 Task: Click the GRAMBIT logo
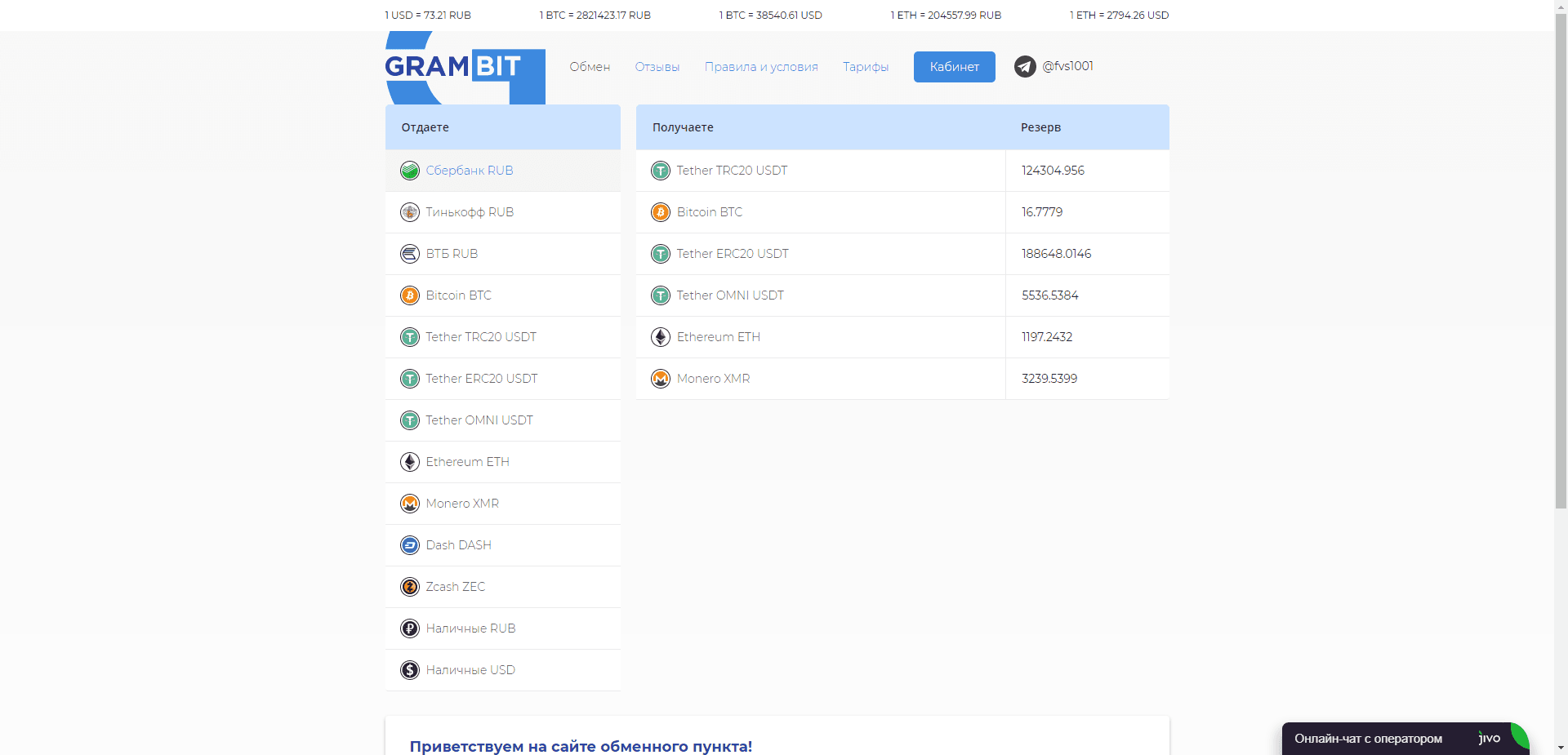pyautogui.click(x=464, y=69)
